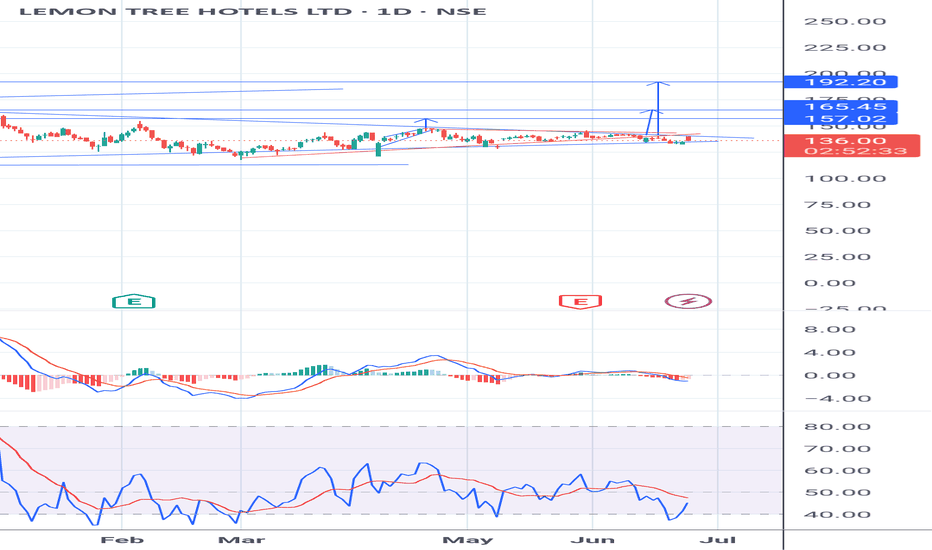Image resolution: width=932 pixels, height=550 pixels.
Task: Click the 157.02 price label
Action: tap(840, 119)
